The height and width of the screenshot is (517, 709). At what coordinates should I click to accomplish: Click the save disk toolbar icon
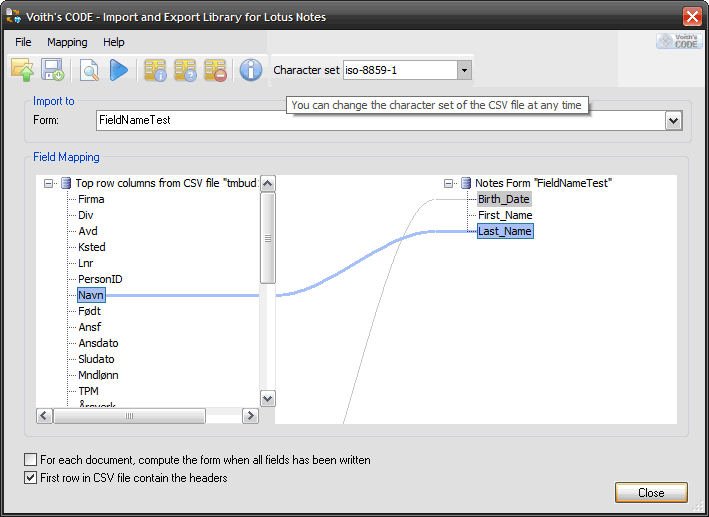click(x=52, y=70)
